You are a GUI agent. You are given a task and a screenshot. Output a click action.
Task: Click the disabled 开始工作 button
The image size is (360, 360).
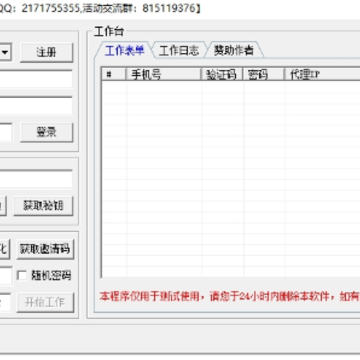pyautogui.click(x=45, y=302)
